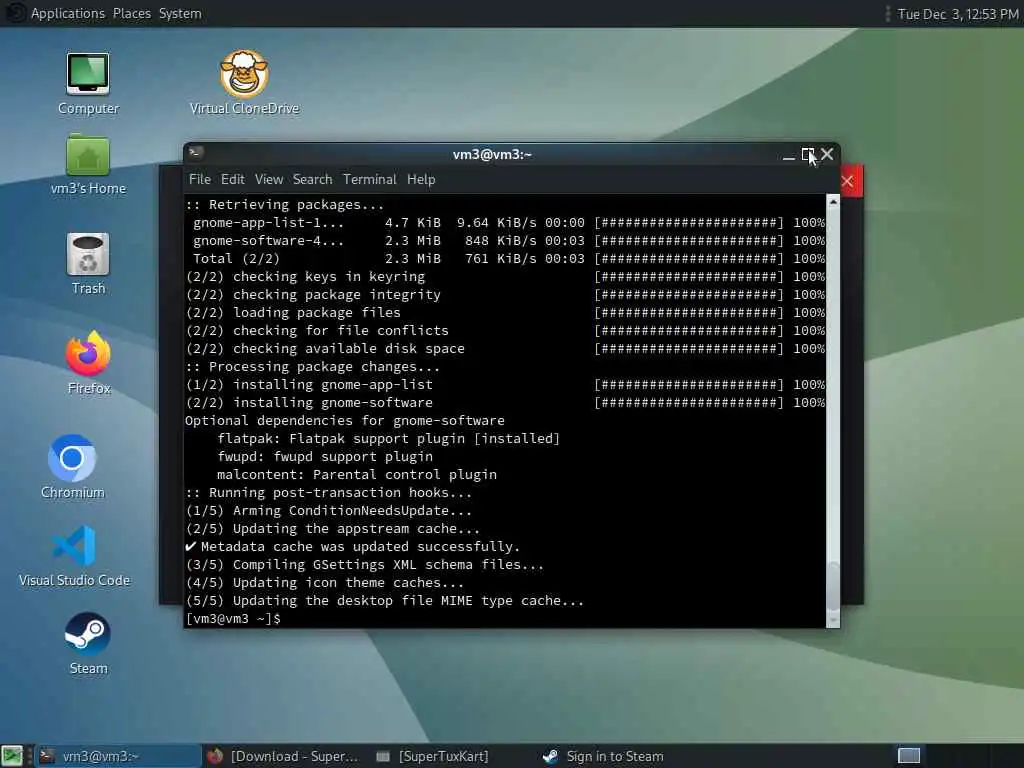Click the 'fwupd: fwupd support plugin' line
The height and width of the screenshot is (768, 1024).
(325, 456)
